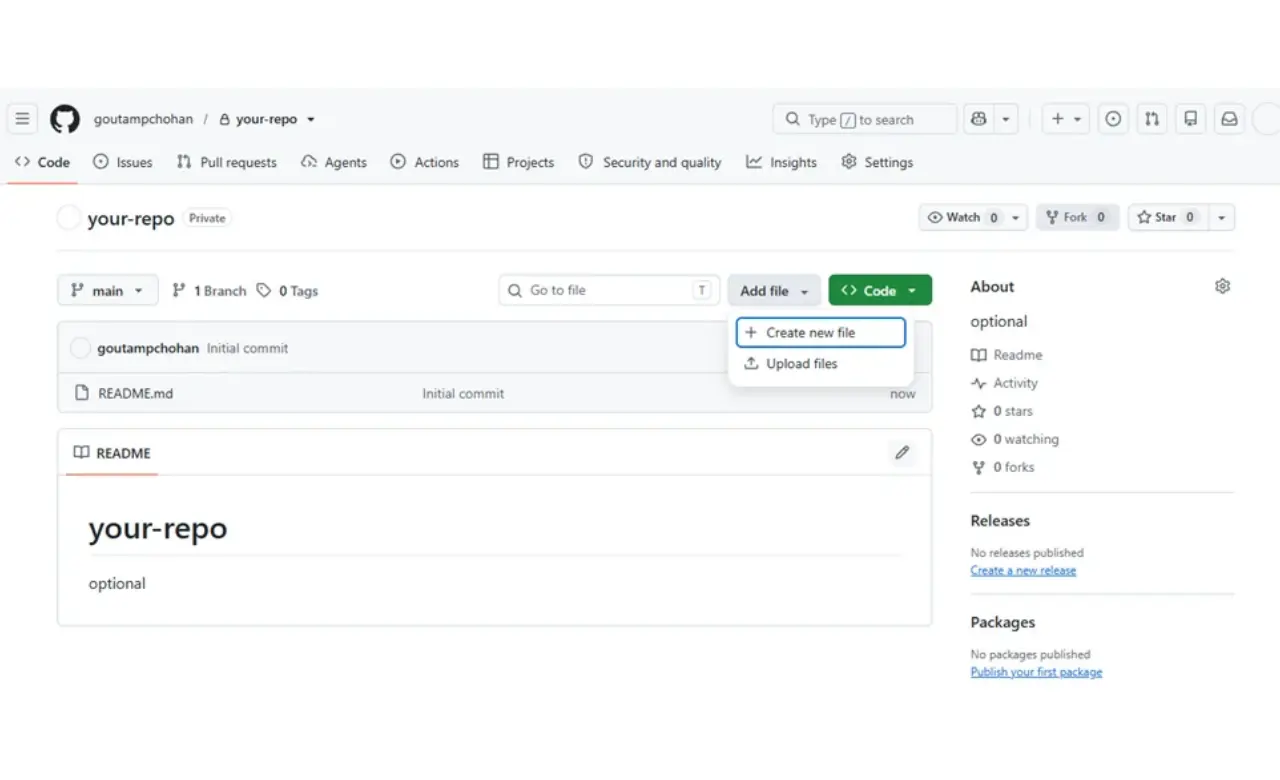Click goutampchohan in the breadcrumb

tap(143, 119)
